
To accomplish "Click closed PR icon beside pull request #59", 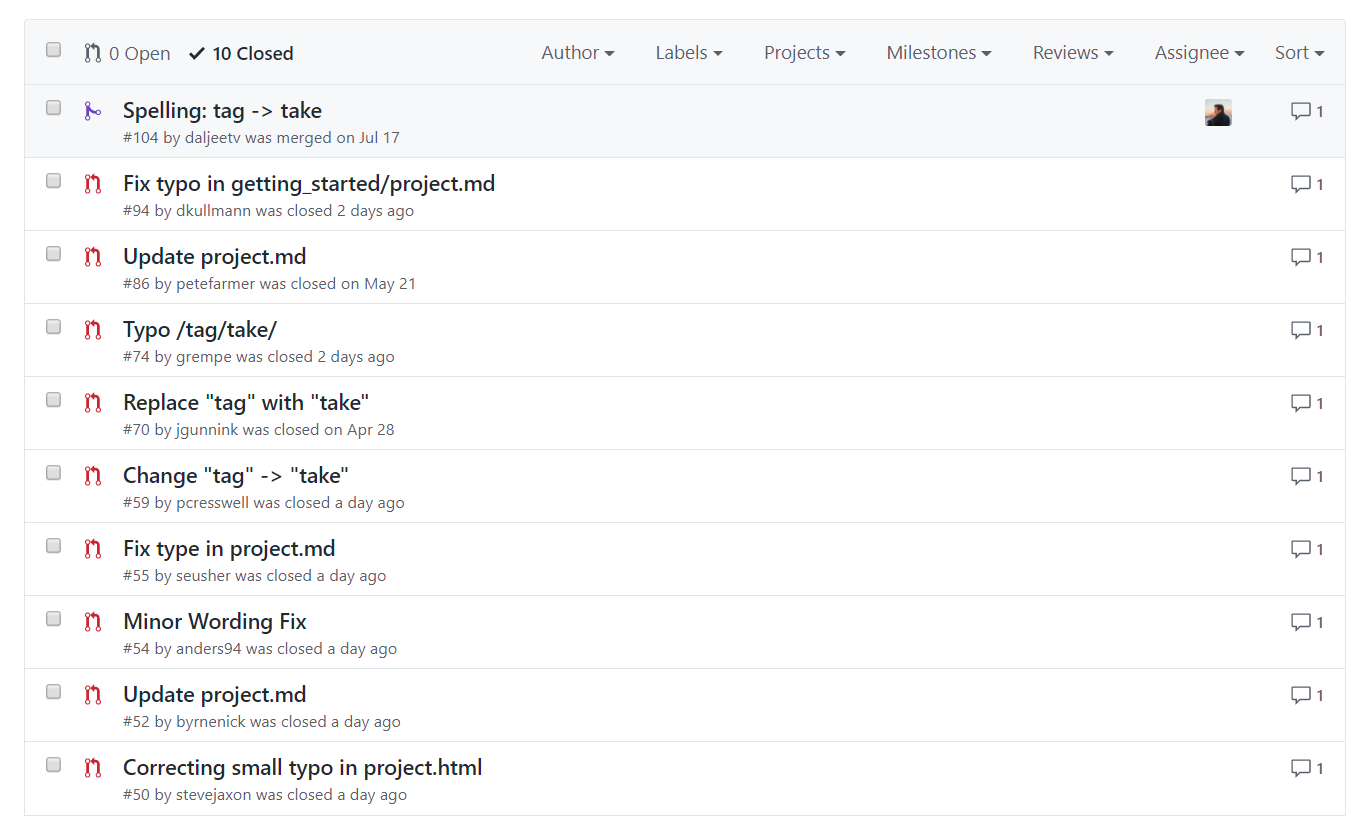I will click(93, 476).
